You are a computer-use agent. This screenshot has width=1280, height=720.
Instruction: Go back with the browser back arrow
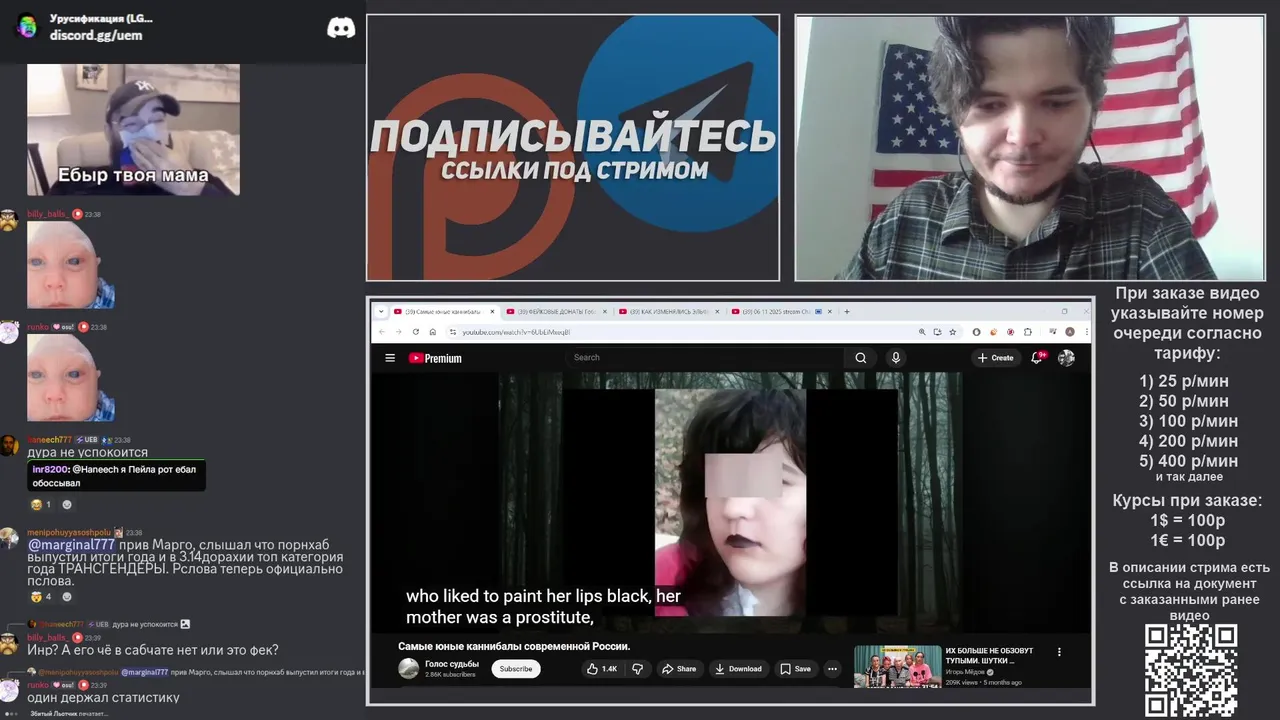point(381,332)
